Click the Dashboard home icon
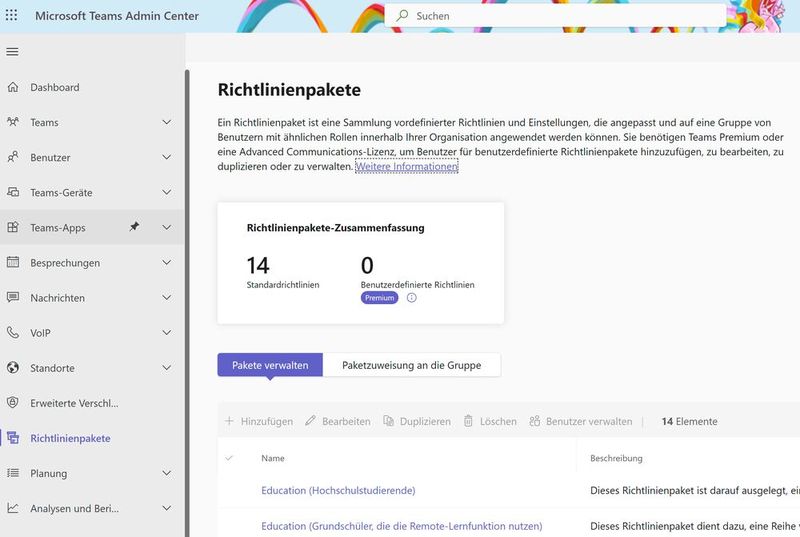Screen dimensions: 800x537 tap(13, 87)
